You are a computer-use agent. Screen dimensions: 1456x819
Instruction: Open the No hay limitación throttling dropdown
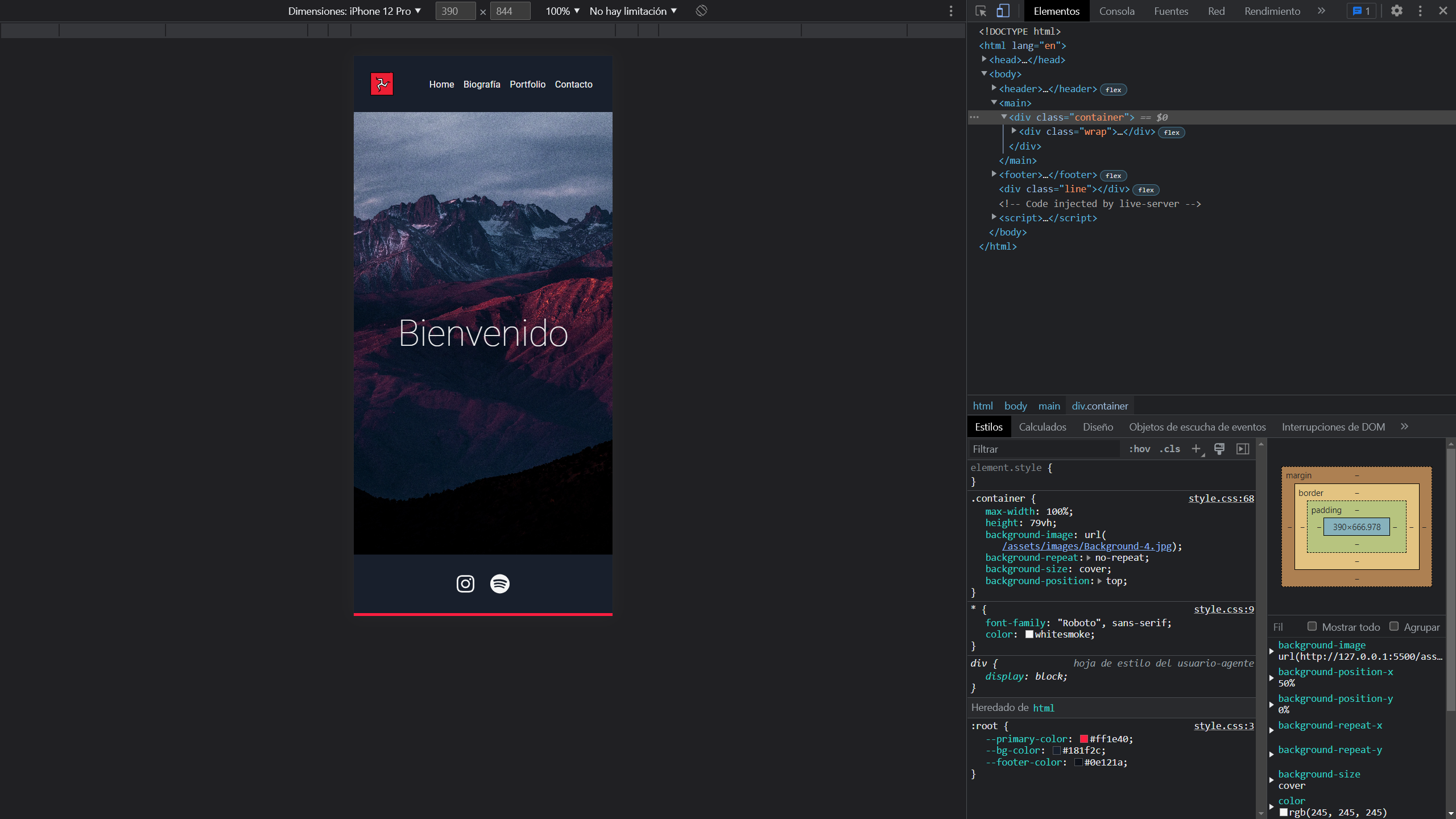pos(633,11)
